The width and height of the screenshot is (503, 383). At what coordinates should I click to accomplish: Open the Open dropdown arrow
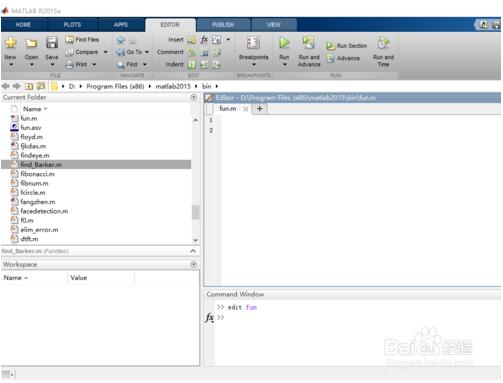click(32, 64)
